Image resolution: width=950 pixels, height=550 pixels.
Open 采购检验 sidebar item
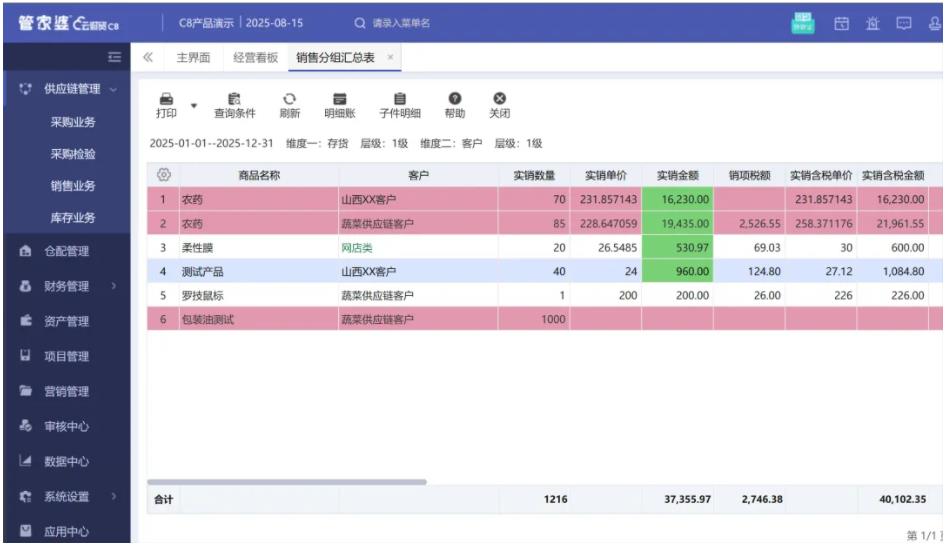[73, 154]
